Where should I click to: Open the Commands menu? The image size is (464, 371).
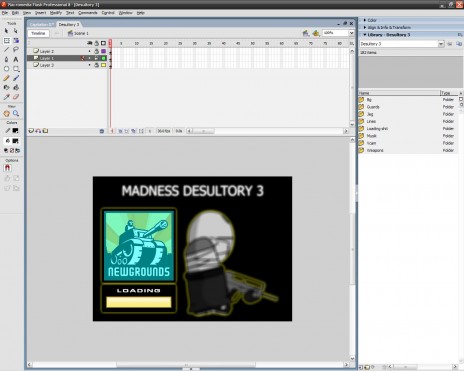click(88, 13)
